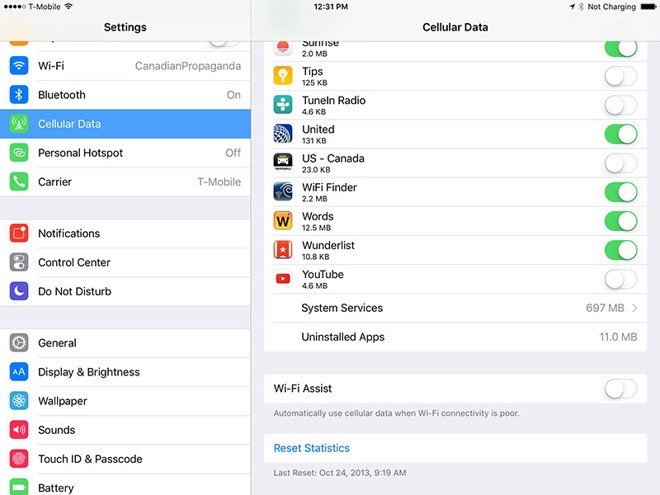The width and height of the screenshot is (660, 495).
Task: Disable cellular data for United
Action: (x=621, y=134)
